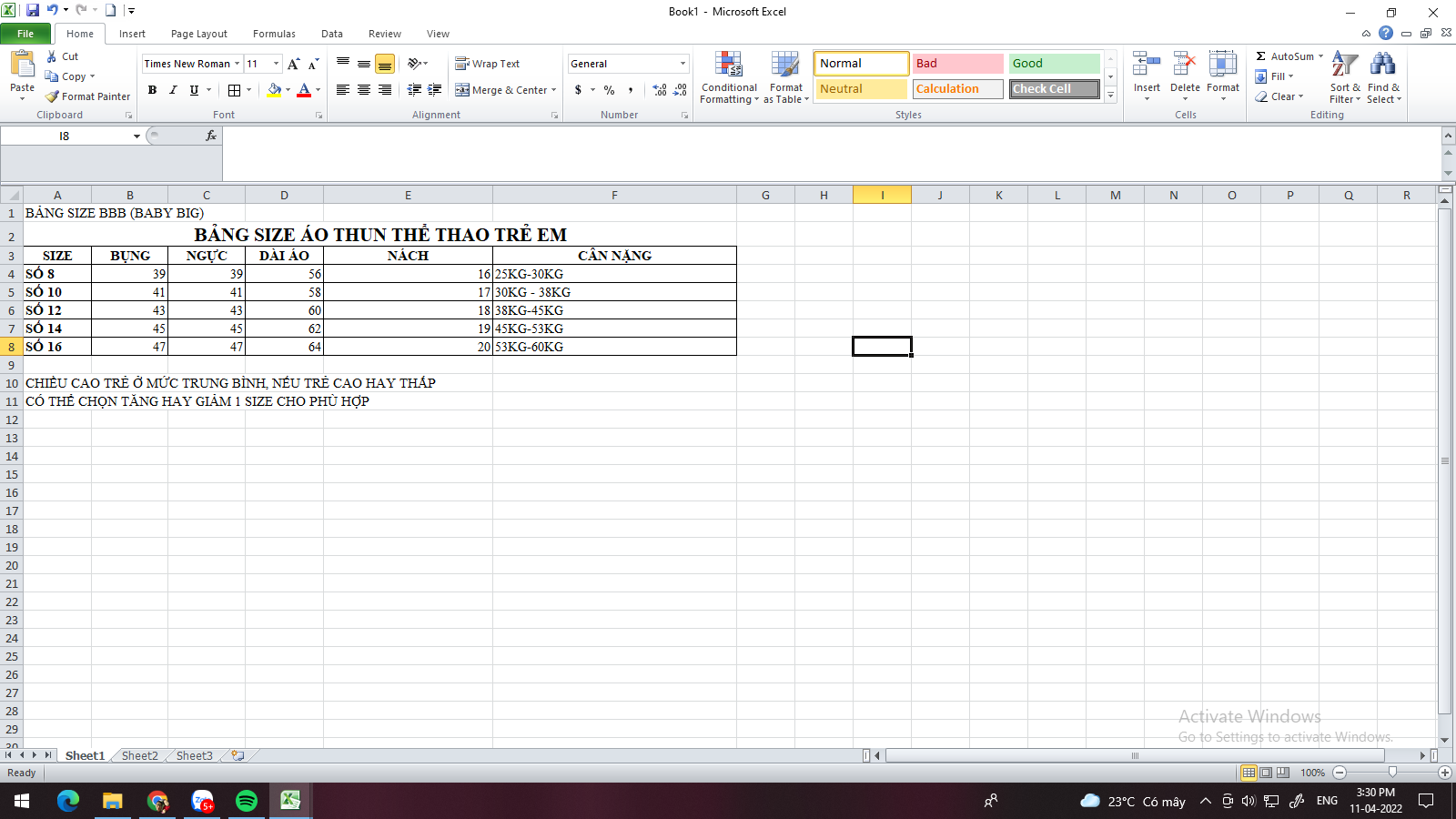1456x819 pixels.
Task: Apply borders using the Borders icon
Action: coord(235,90)
